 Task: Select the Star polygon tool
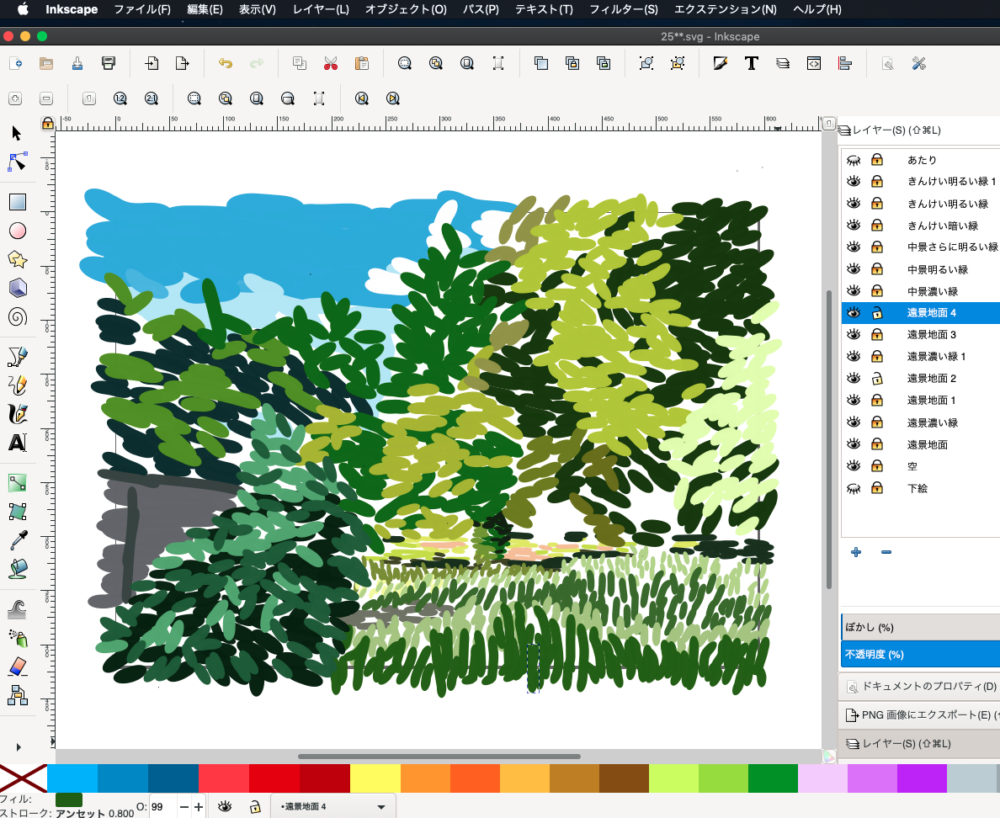pos(17,259)
